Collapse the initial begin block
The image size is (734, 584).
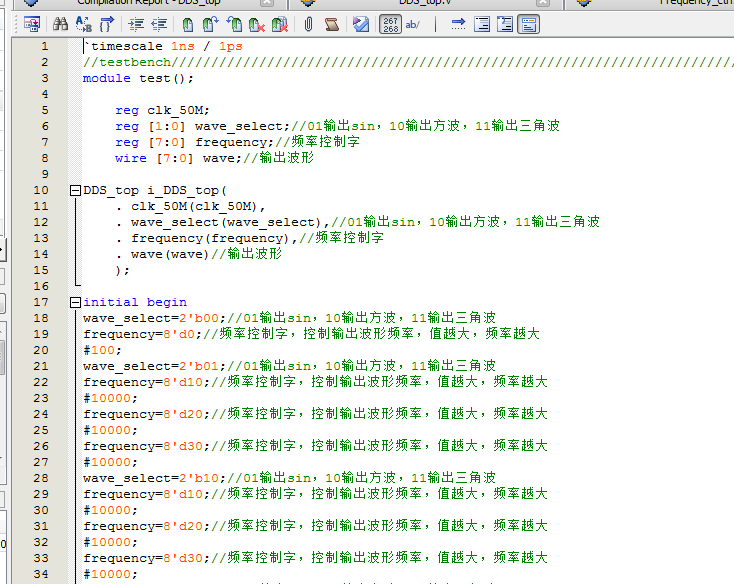[75, 302]
